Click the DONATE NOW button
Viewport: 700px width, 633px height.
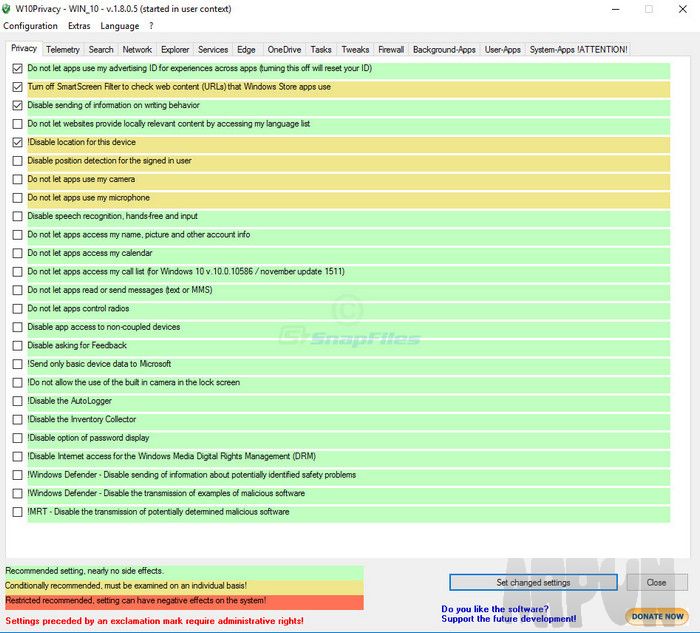click(657, 616)
